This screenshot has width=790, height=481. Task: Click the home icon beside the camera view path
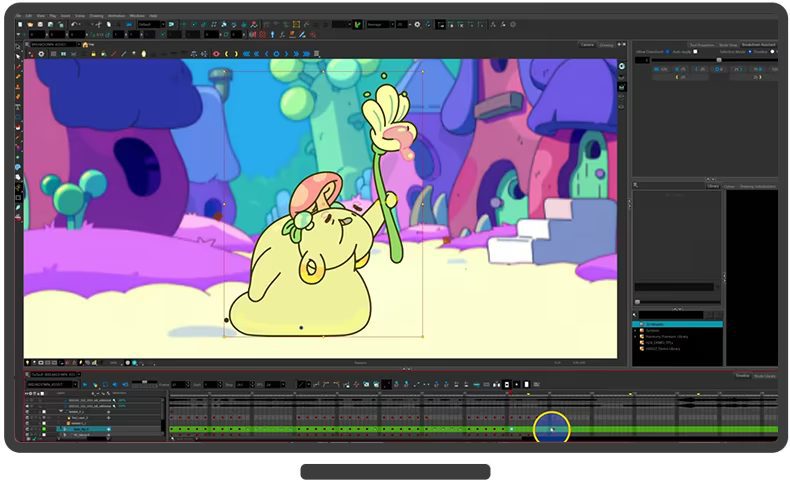tap(86, 44)
